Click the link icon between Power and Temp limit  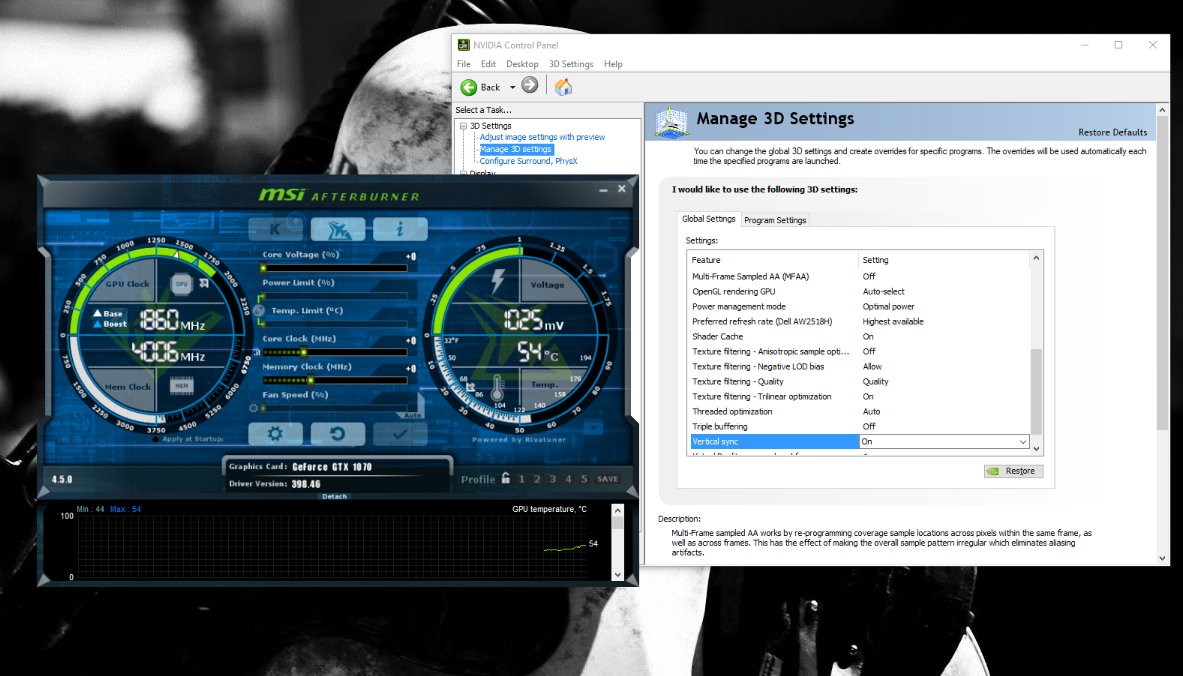[x=260, y=310]
